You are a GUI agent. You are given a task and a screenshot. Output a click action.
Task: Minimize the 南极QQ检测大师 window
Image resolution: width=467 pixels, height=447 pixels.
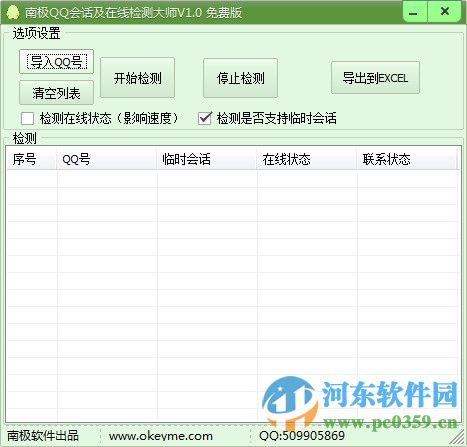click(x=414, y=12)
